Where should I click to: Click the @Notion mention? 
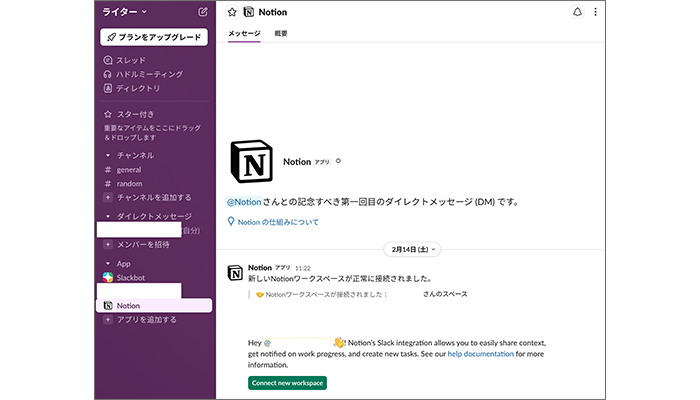244,202
